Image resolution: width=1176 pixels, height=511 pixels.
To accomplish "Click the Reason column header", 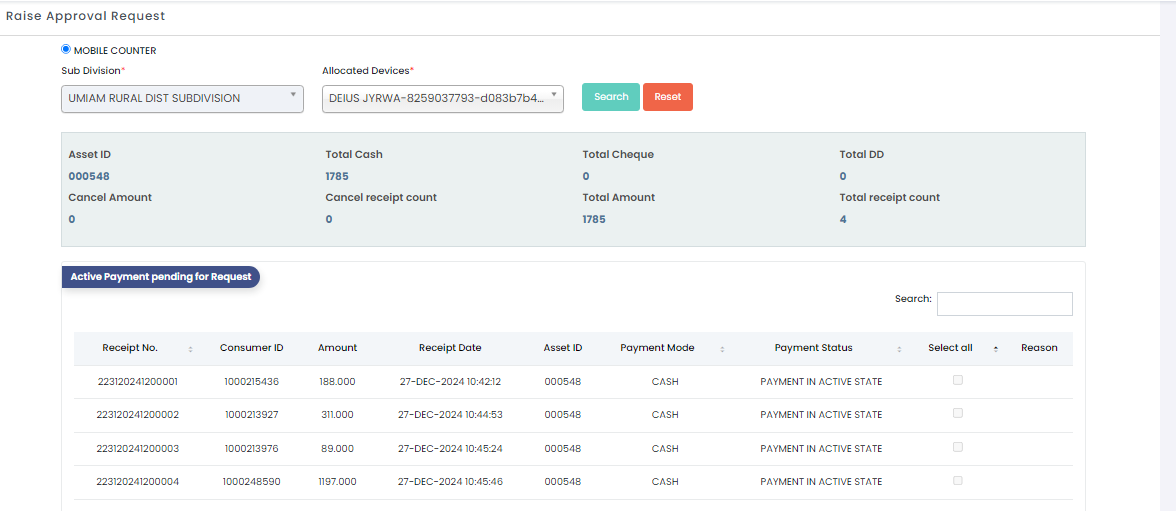I will pos(1039,348).
